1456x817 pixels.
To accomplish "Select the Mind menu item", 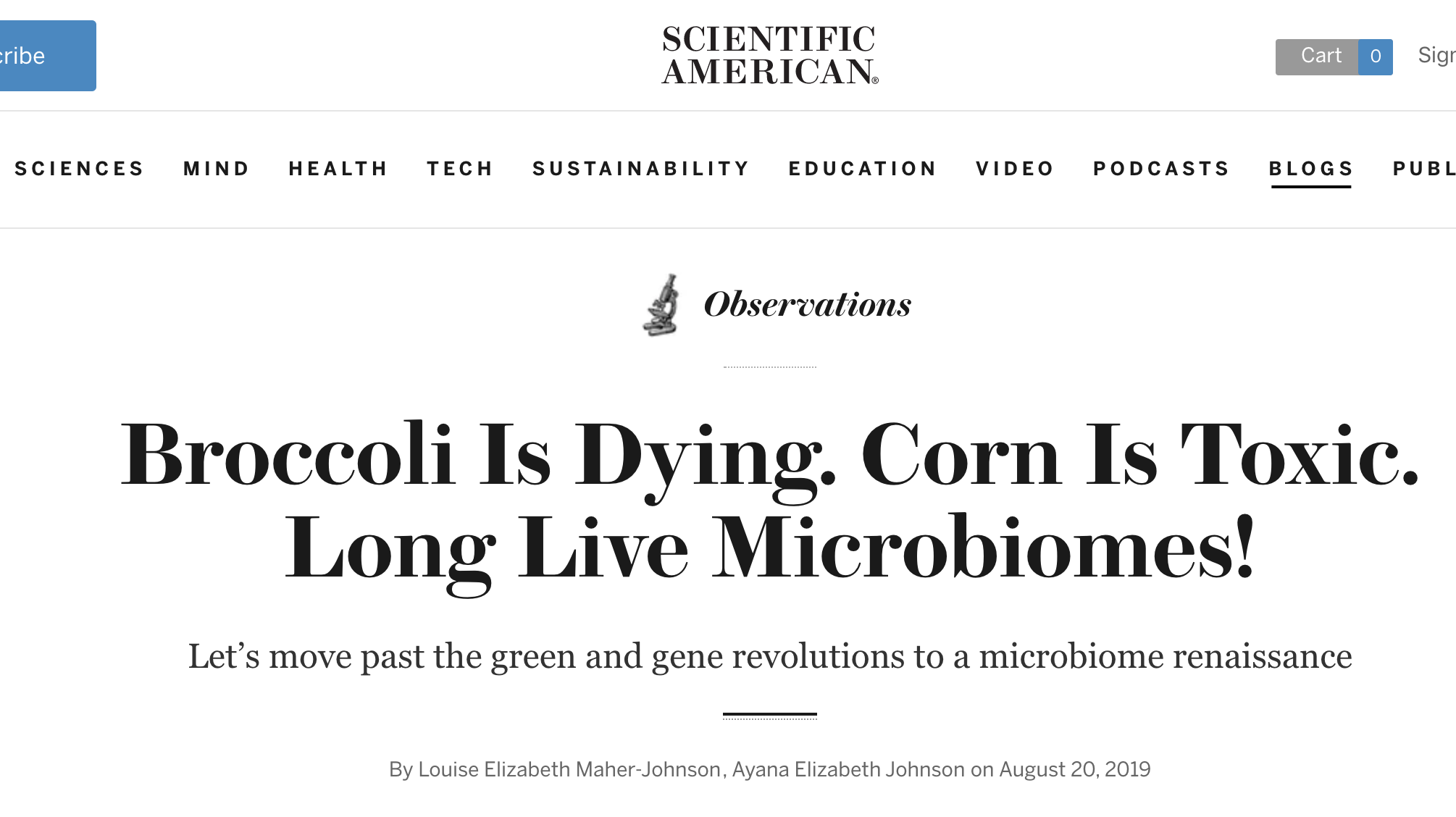I will pyautogui.click(x=217, y=169).
